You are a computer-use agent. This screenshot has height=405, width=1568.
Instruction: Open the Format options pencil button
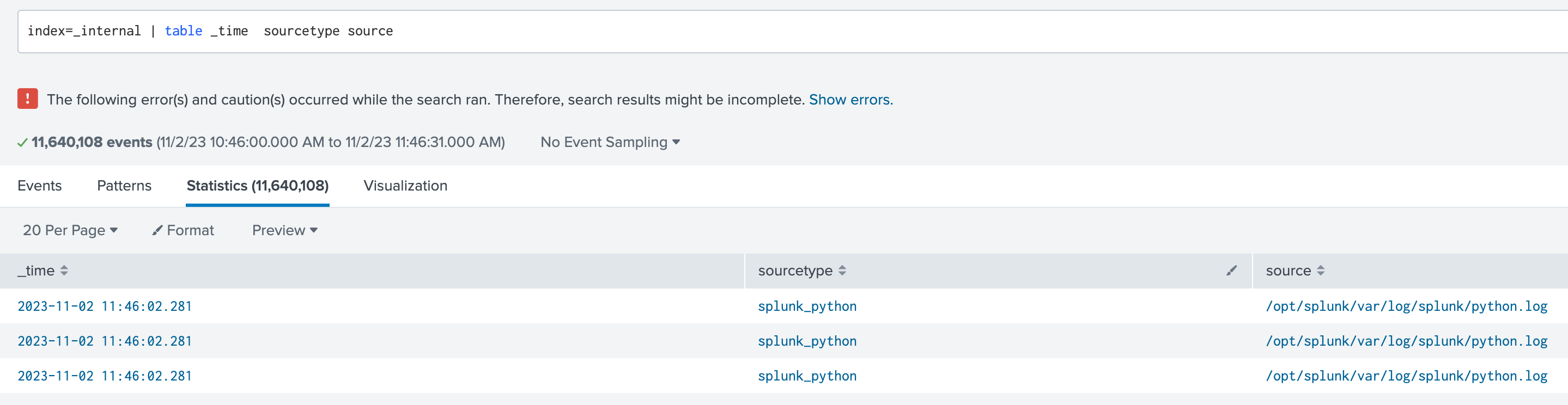click(183, 230)
